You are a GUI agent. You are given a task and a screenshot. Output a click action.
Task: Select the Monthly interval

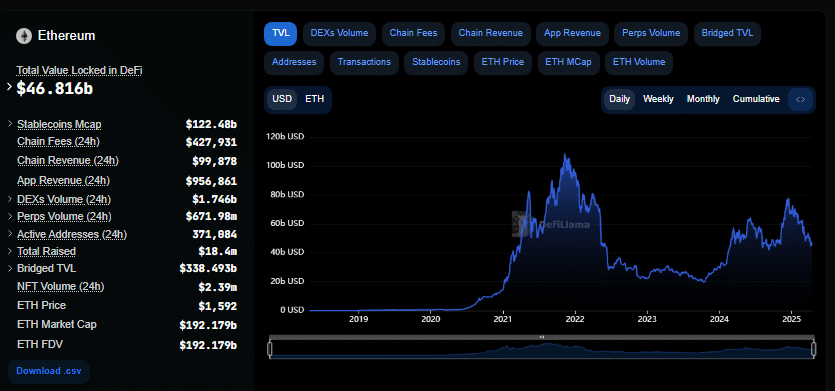[x=703, y=100]
